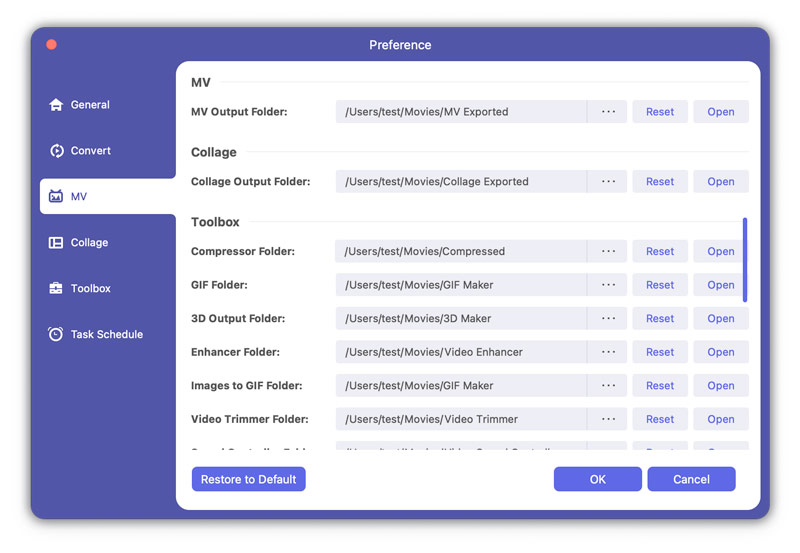This screenshot has height=553, width=800.
Task: Reset the Compressor Folder path
Action: click(x=659, y=252)
